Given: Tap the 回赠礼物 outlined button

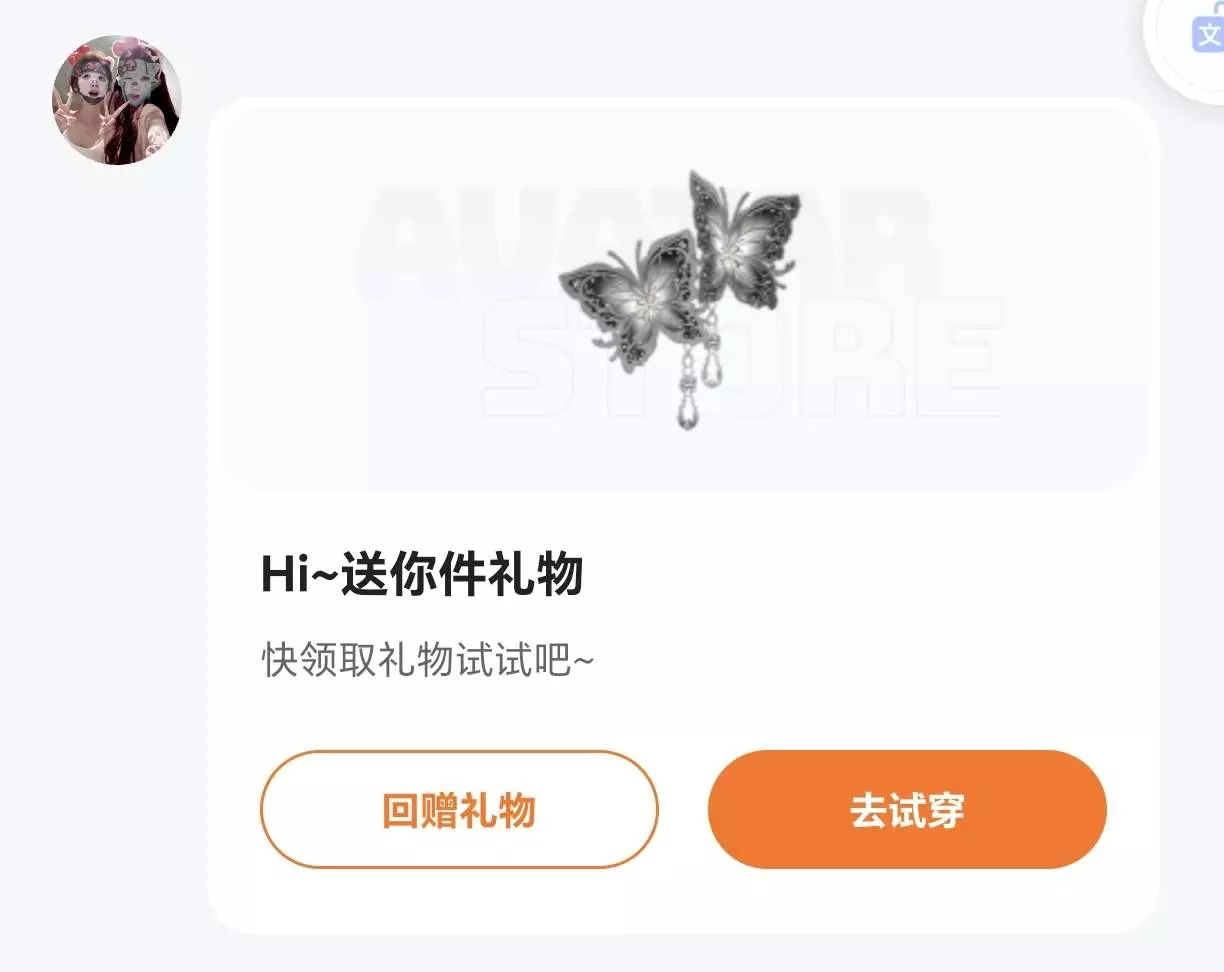Looking at the screenshot, I should click(x=459, y=809).
